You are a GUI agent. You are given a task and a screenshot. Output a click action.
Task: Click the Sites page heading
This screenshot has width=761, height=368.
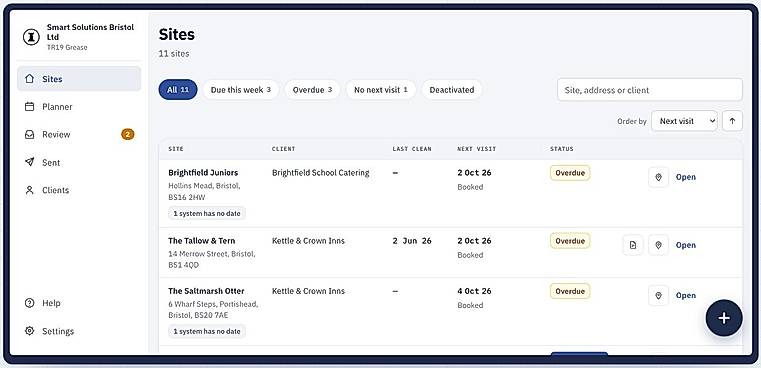pyautogui.click(x=177, y=34)
